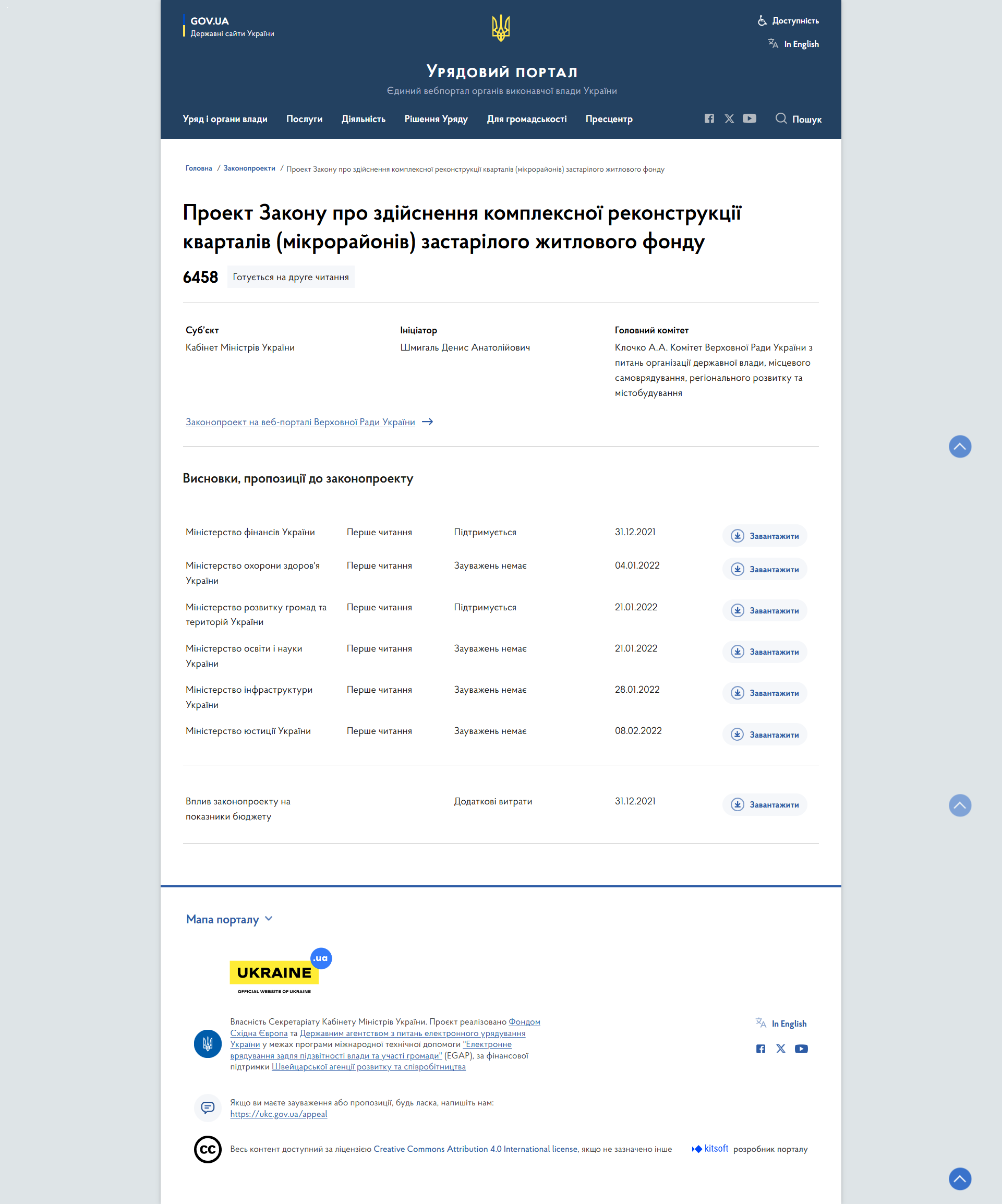Click arrow icon next to Верховної Ради link

[x=428, y=422]
